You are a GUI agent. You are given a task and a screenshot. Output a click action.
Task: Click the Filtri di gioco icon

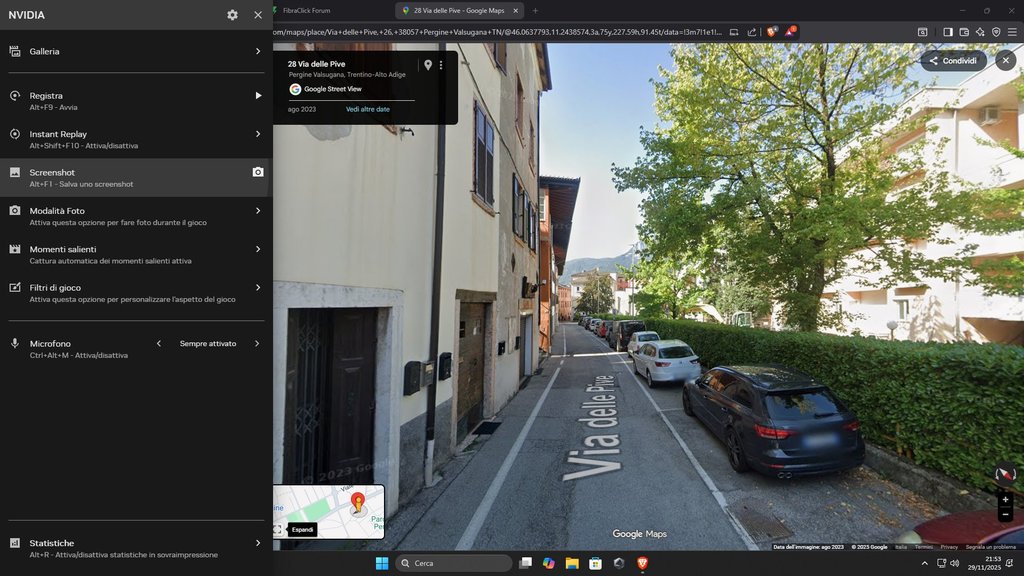14,287
